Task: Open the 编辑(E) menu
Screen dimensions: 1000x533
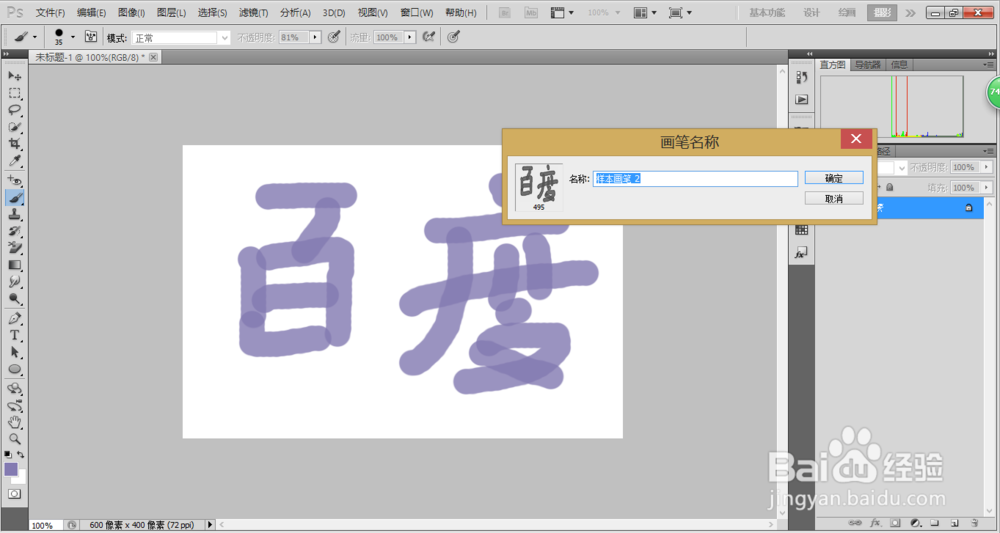Action: pyautogui.click(x=91, y=13)
